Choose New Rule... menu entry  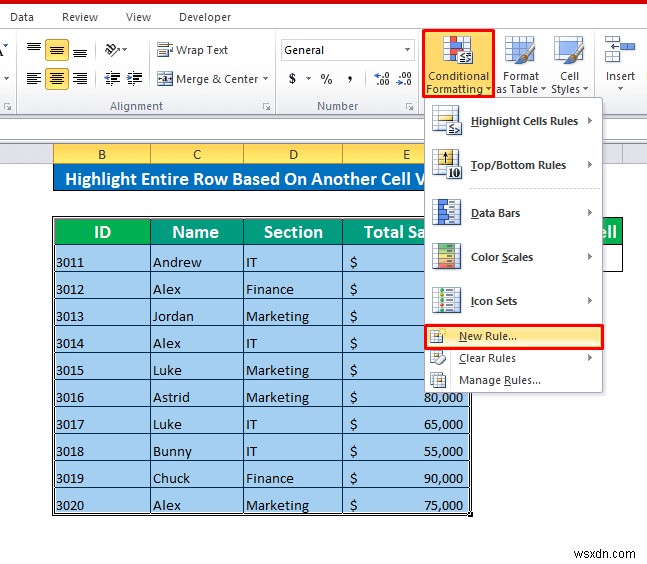click(514, 337)
